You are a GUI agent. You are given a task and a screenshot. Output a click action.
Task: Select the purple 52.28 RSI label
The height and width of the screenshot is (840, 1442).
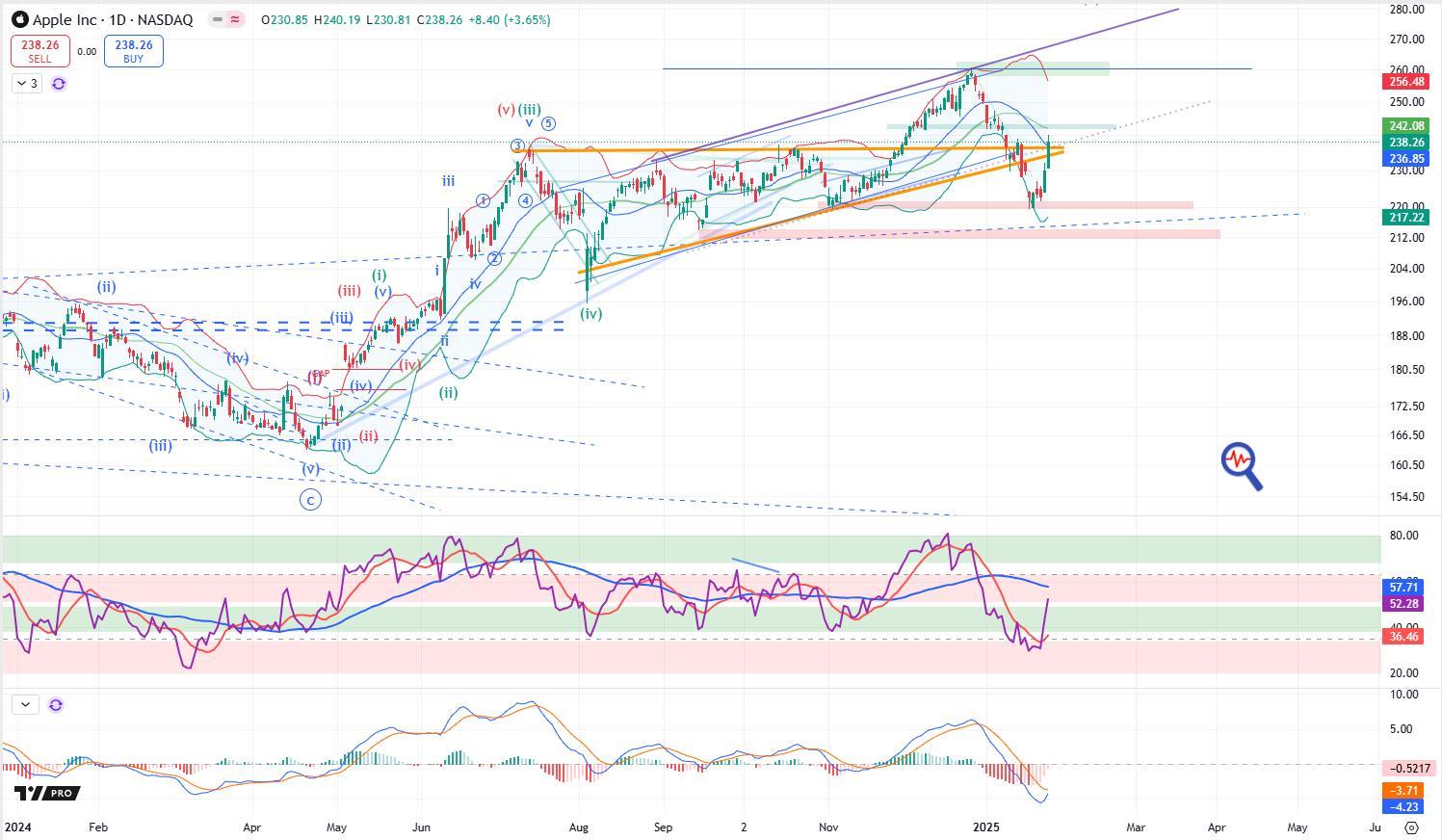[x=1404, y=603]
